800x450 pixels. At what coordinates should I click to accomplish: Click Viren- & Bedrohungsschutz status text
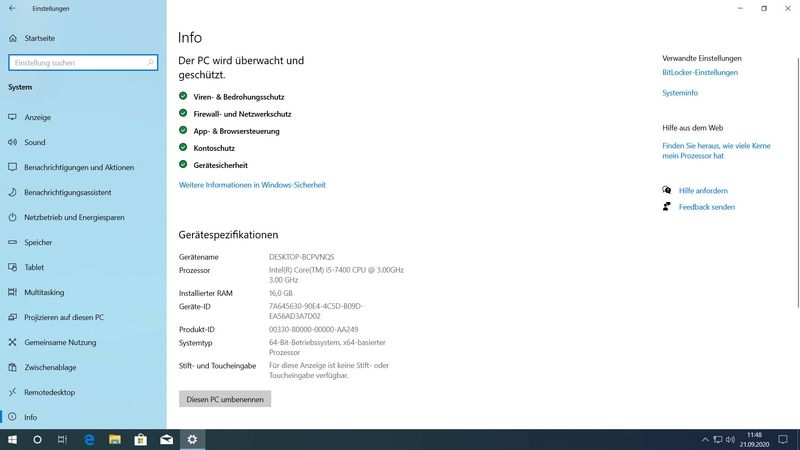(239, 97)
